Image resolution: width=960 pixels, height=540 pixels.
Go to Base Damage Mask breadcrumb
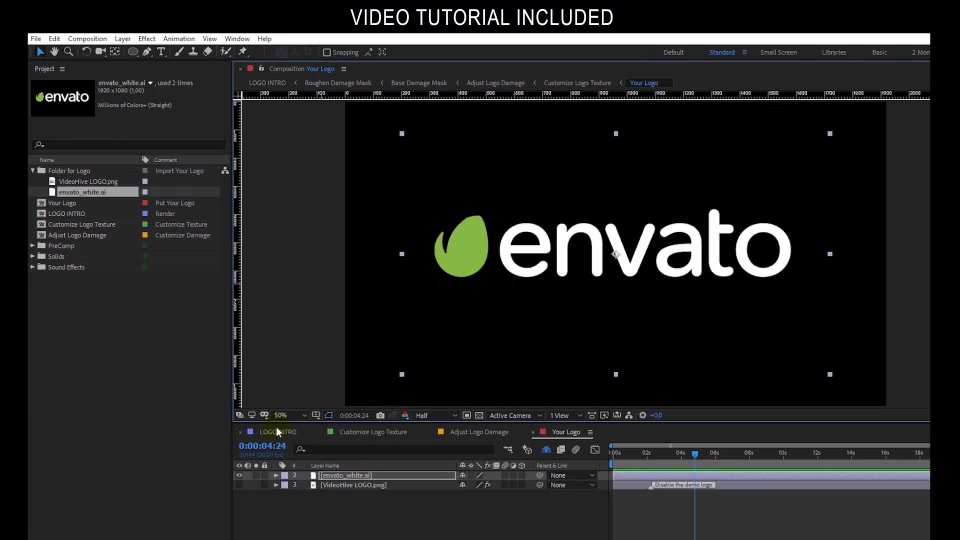(419, 83)
